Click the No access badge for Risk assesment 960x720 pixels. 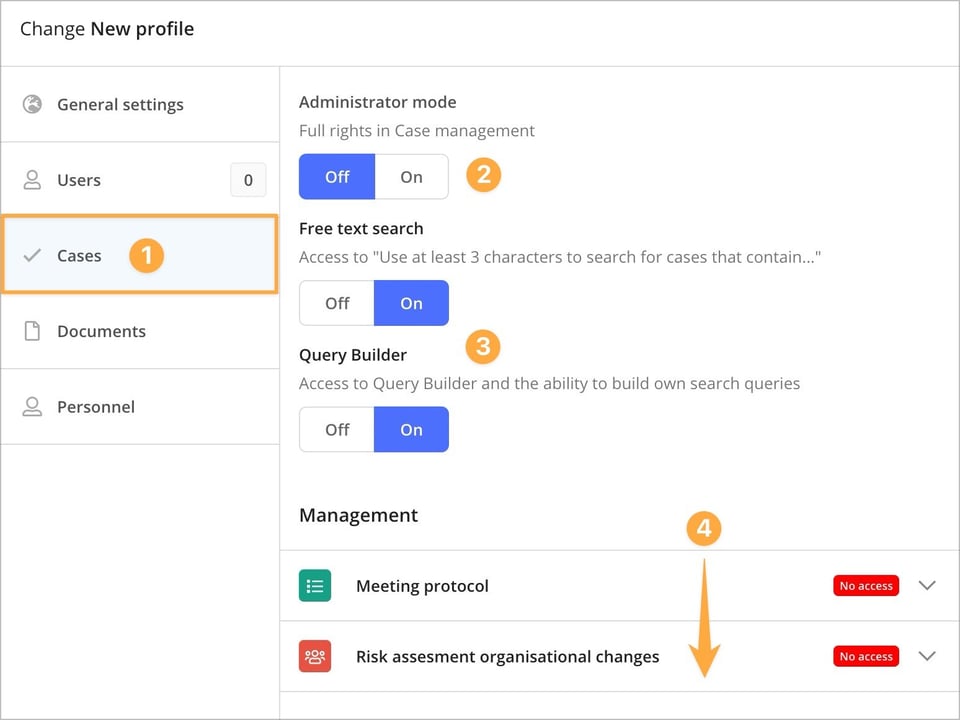(x=866, y=656)
